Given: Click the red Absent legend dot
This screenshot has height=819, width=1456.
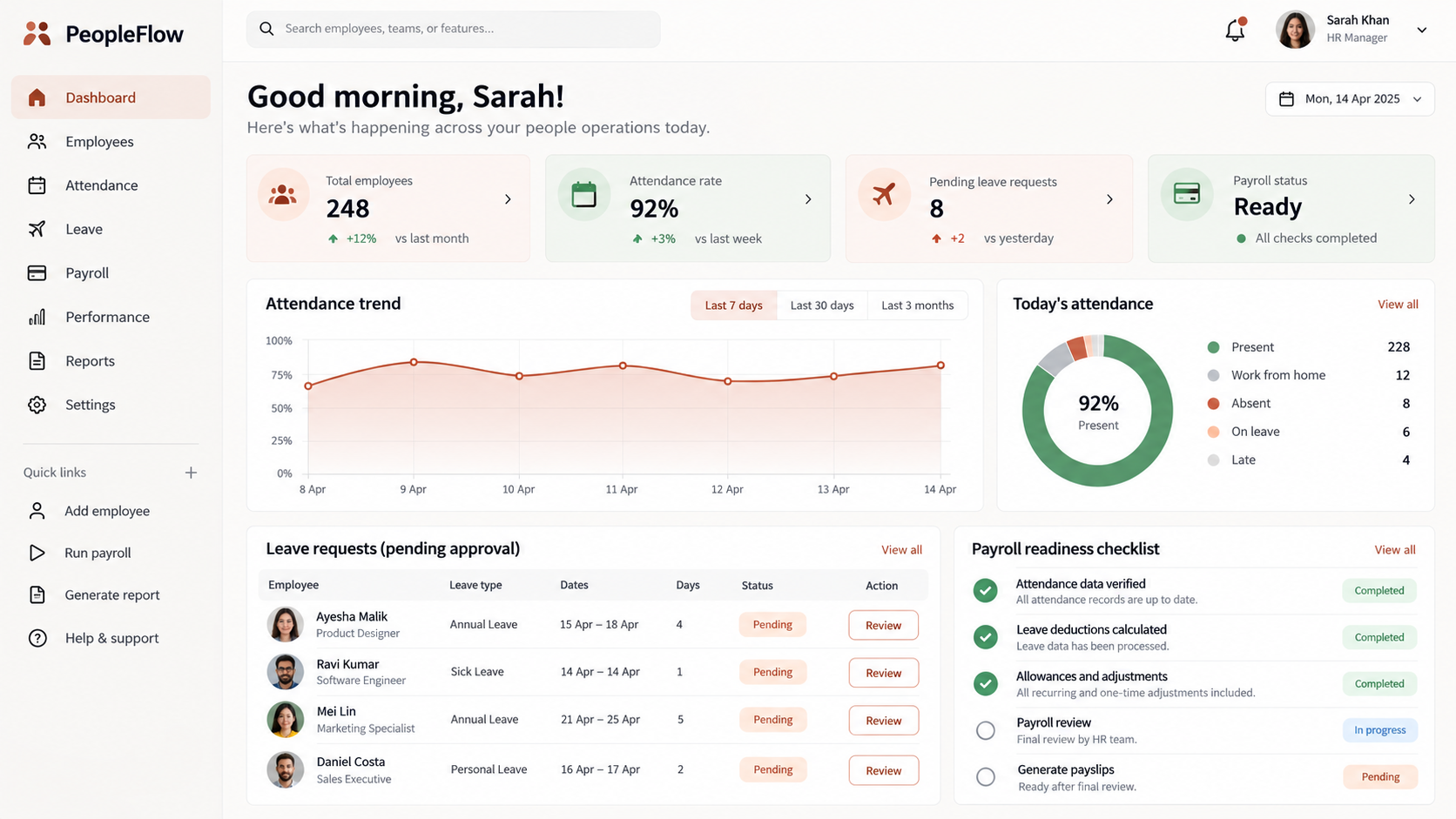Looking at the screenshot, I should click(1213, 404).
